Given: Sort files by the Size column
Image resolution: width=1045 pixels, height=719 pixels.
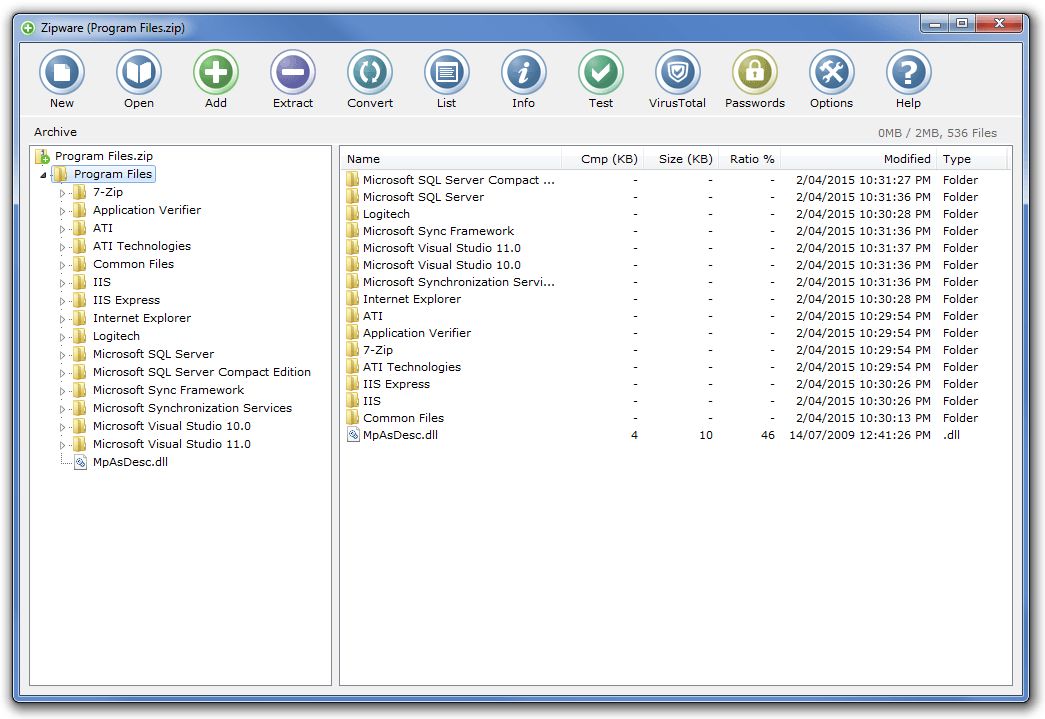Looking at the screenshot, I should point(683,158).
